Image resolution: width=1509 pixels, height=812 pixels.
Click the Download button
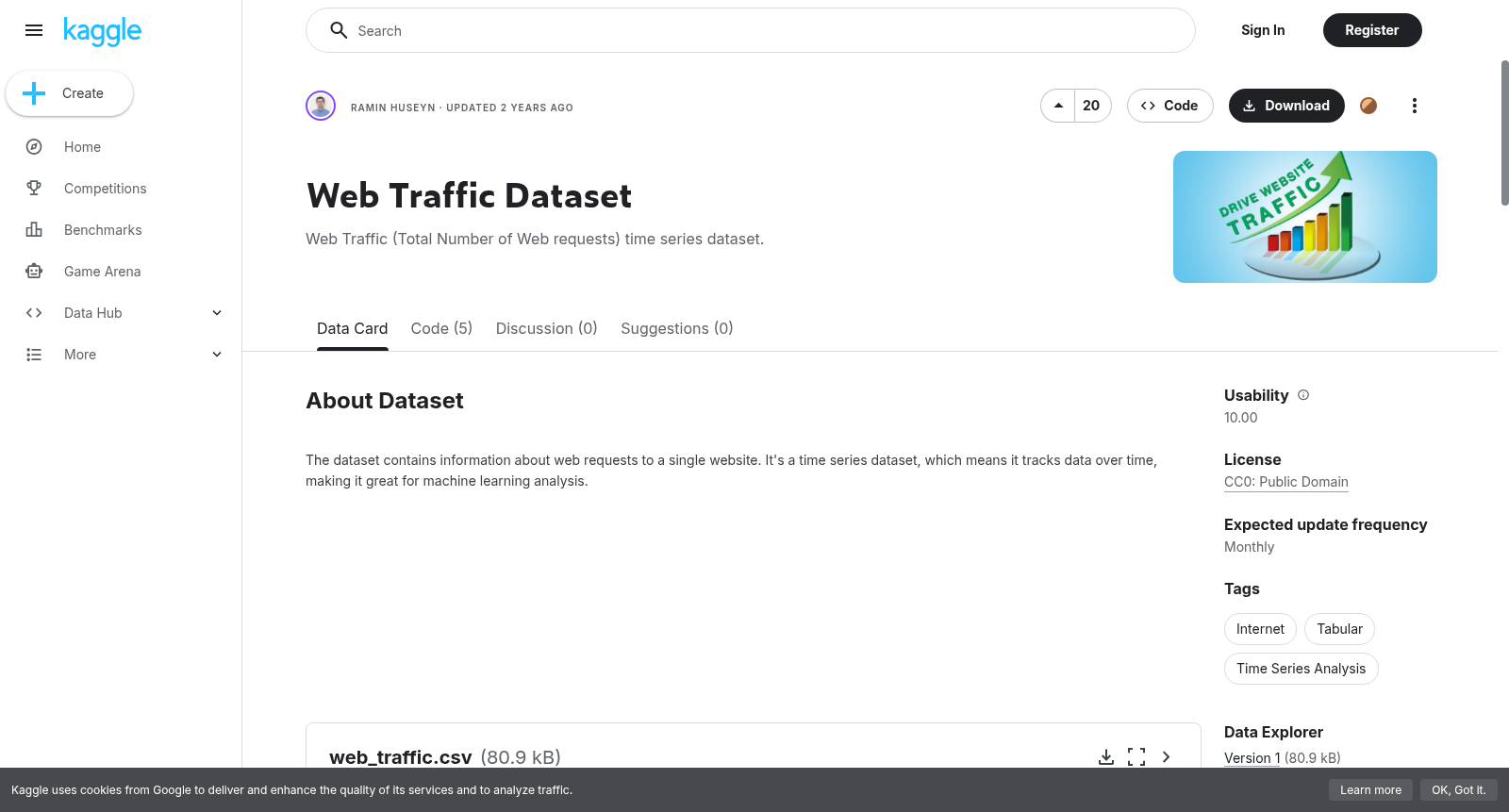[x=1286, y=106]
